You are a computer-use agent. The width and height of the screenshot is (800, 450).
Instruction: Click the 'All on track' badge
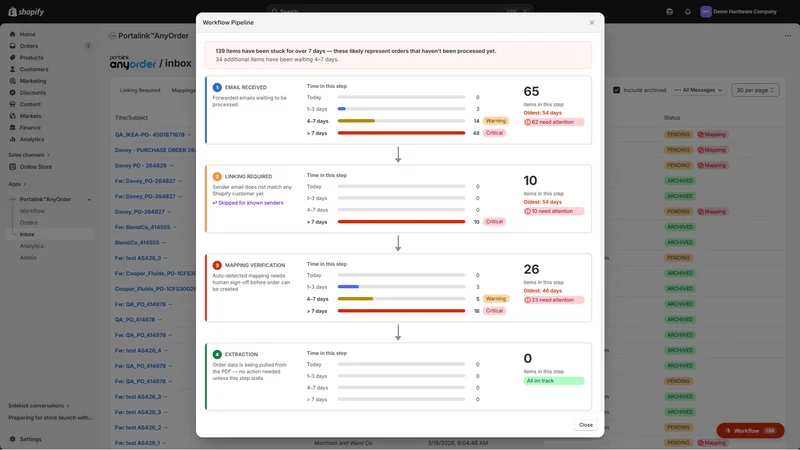click(554, 381)
